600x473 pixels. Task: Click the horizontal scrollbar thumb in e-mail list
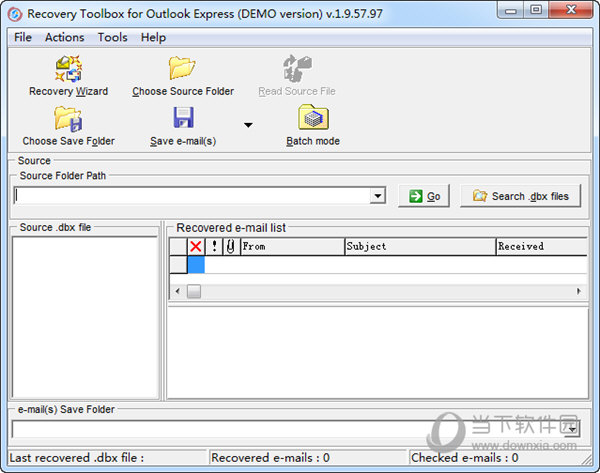tap(194, 291)
